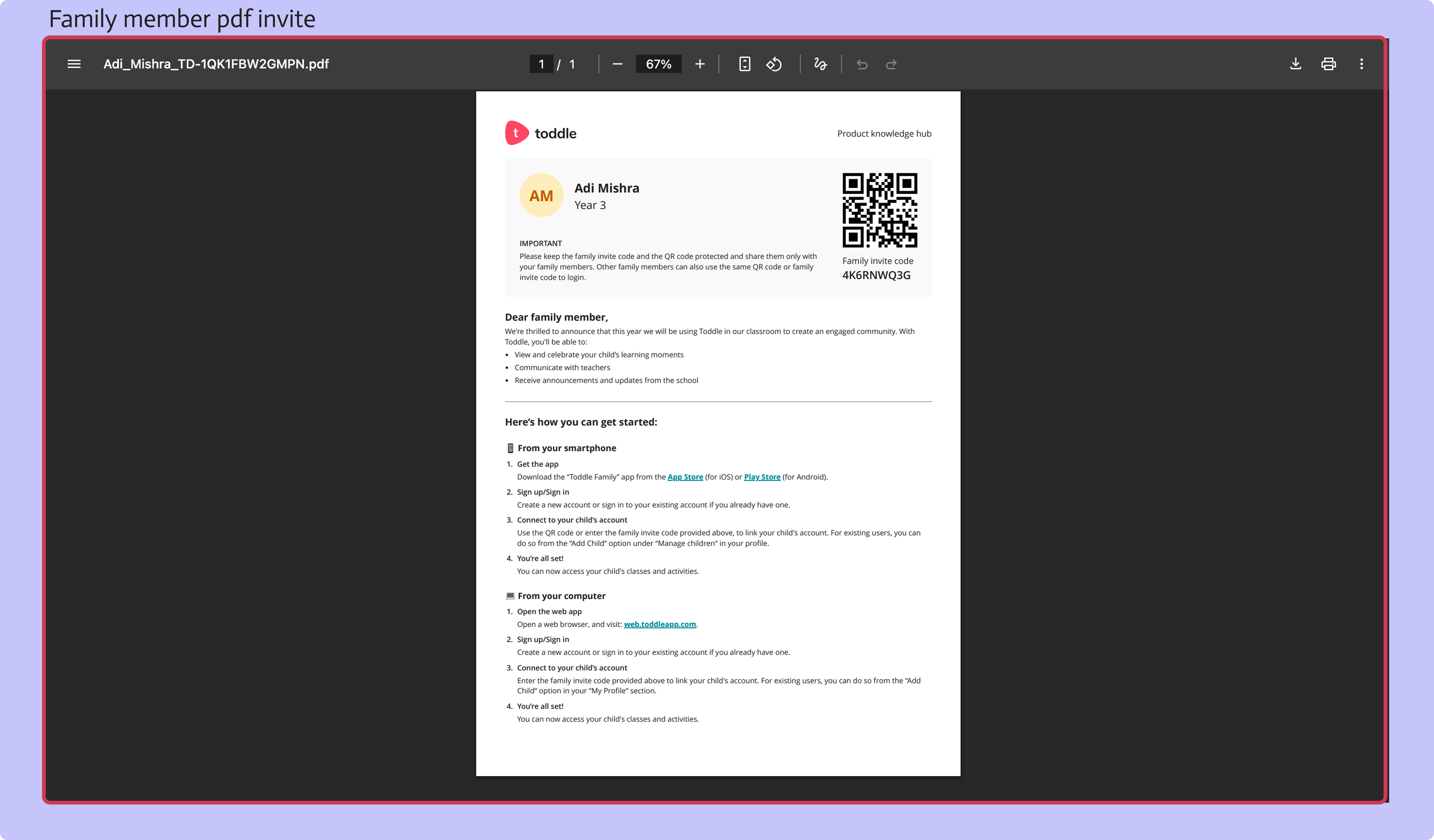The image size is (1434, 840).
Task: Click the 'Family invite code' label
Action: (878, 261)
